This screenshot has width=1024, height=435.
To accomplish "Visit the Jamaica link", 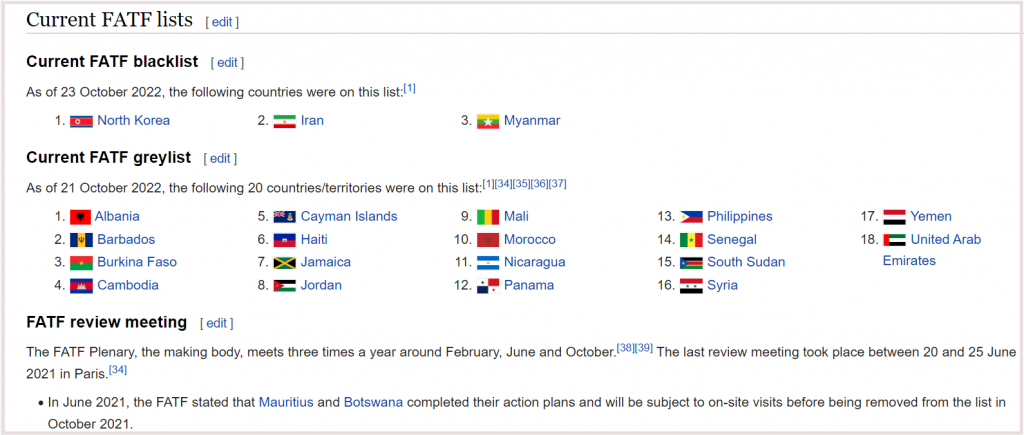I will pyautogui.click(x=325, y=263).
